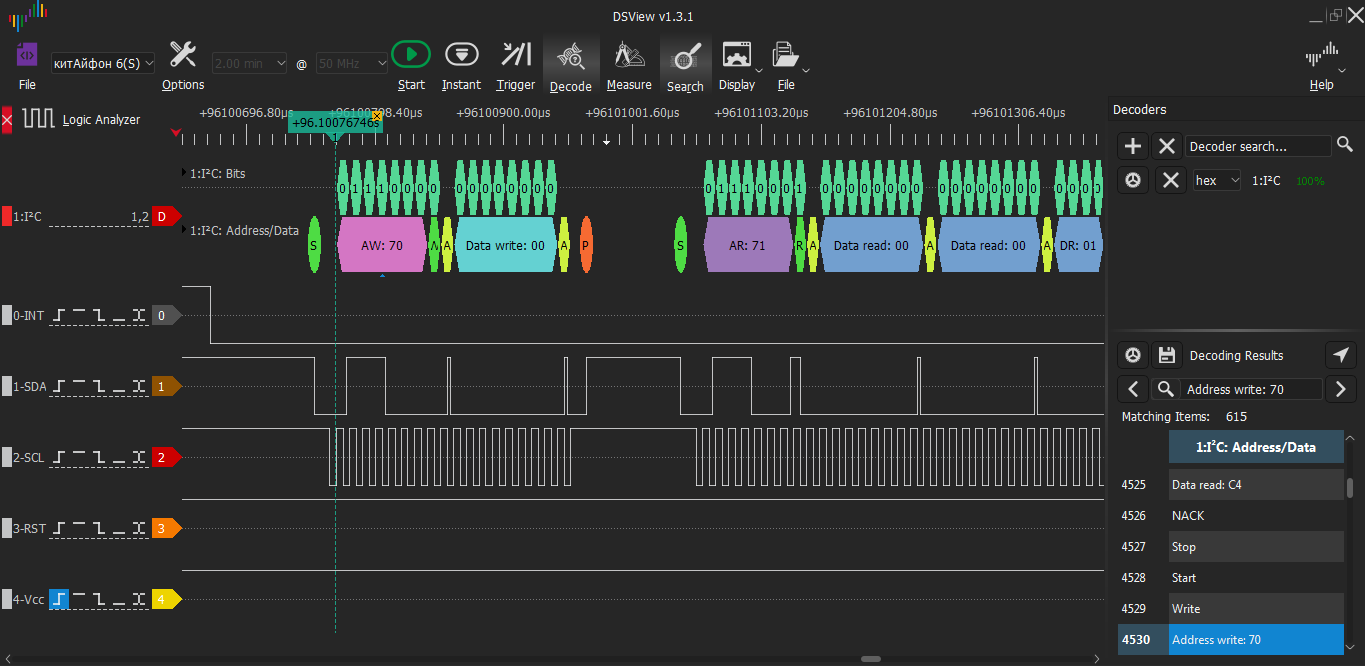Open the Options wrench tool
This screenshot has height=666, width=1365.
click(183, 54)
